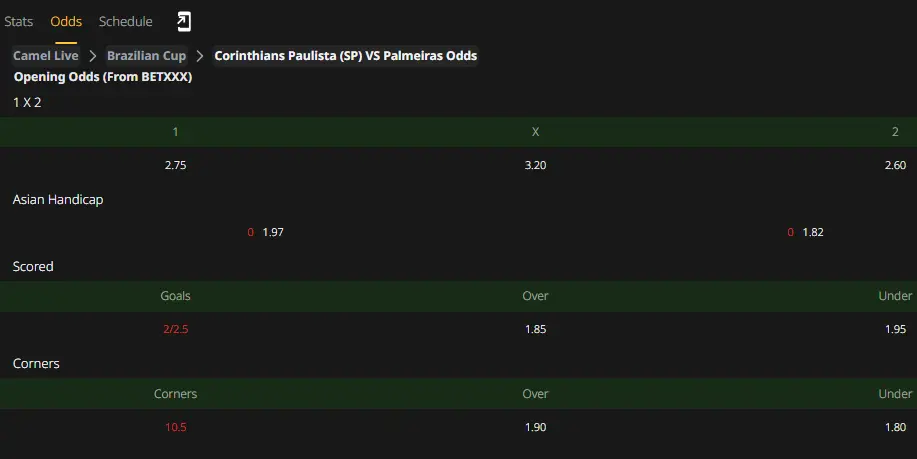Pick Asian Handicap odds 1.97

(x=273, y=232)
